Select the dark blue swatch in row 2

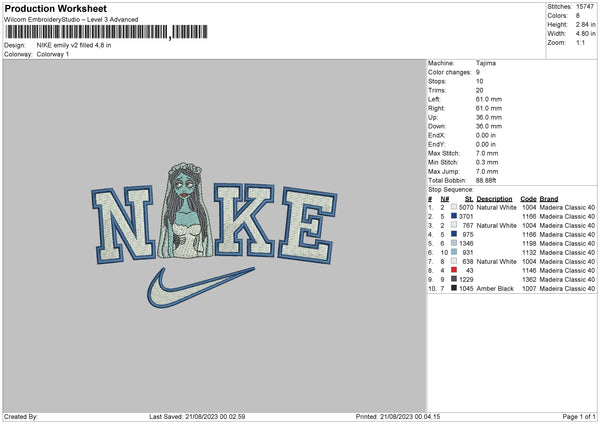454,216
